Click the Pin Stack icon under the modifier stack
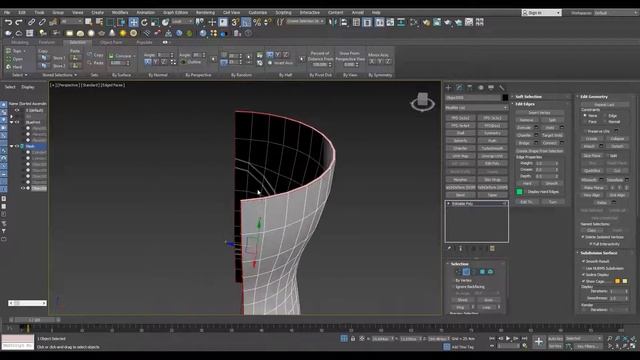This screenshot has height=360, width=640. 449,248
